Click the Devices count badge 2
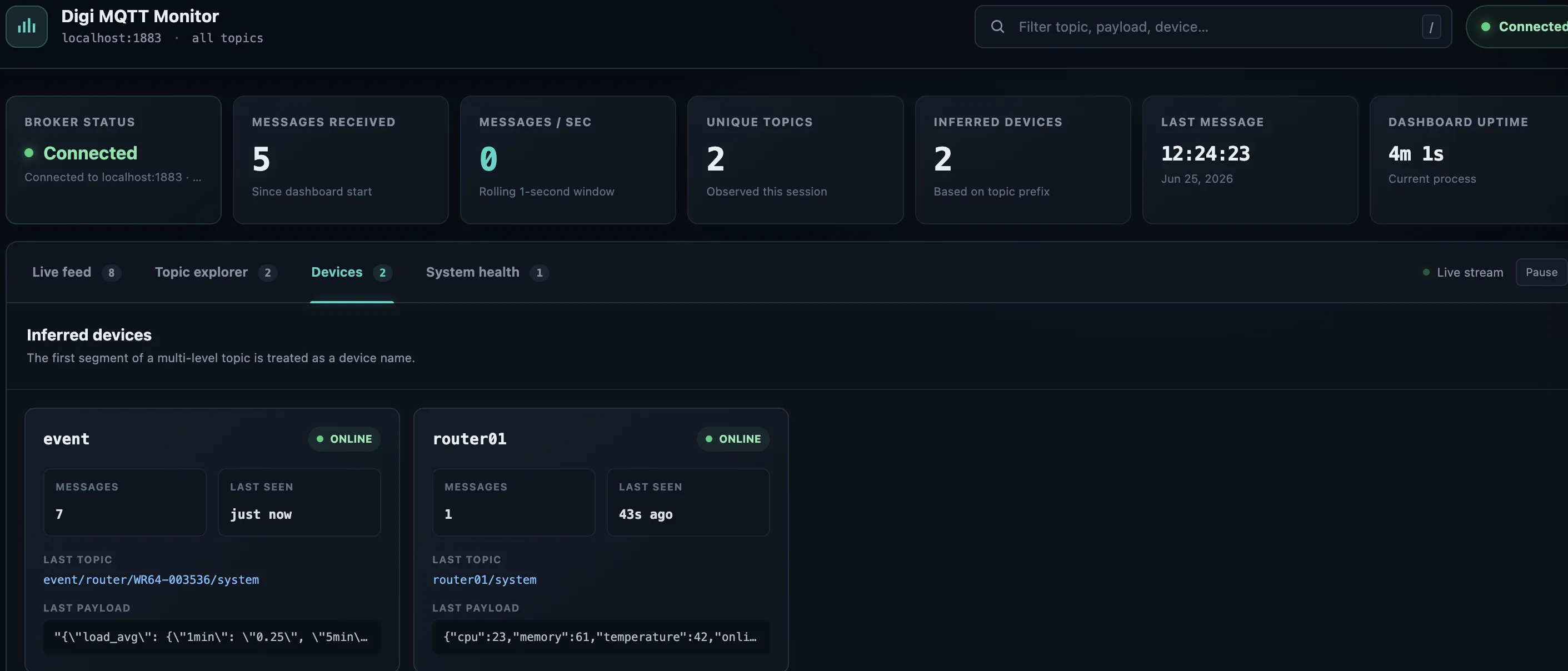The width and height of the screenshot is (1568, 671). click(382, 273)
